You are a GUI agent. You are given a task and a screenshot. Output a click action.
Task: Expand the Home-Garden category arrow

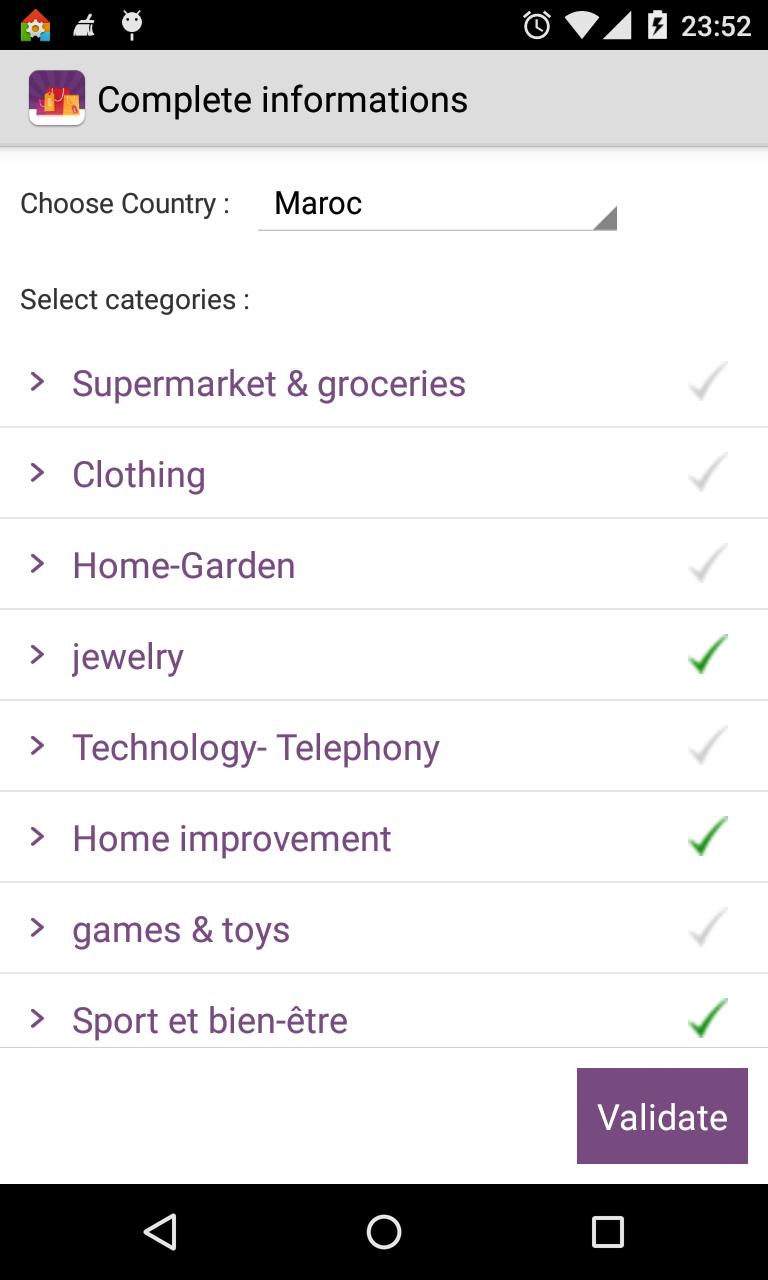point(38,564)
